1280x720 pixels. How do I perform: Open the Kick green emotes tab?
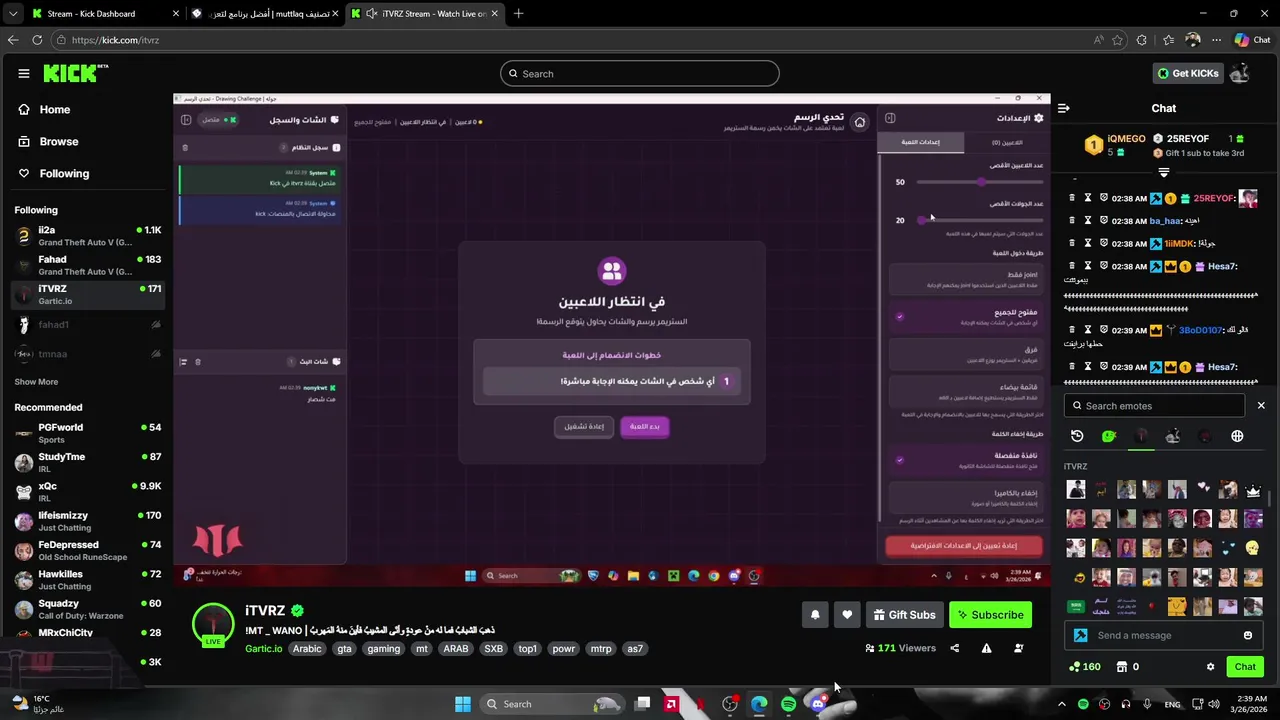click(1109, 436)
